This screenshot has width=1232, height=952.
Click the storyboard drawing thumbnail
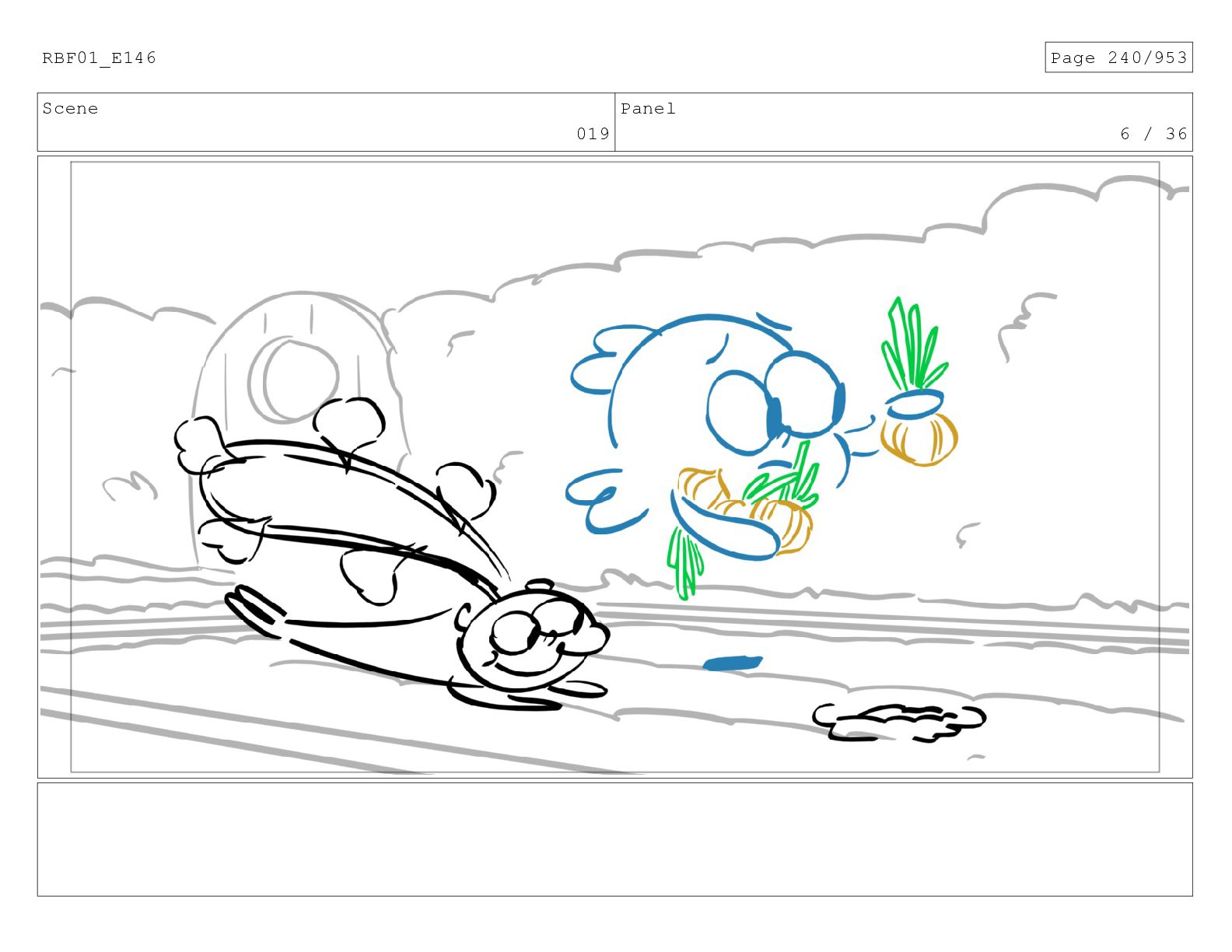[614, 467]
